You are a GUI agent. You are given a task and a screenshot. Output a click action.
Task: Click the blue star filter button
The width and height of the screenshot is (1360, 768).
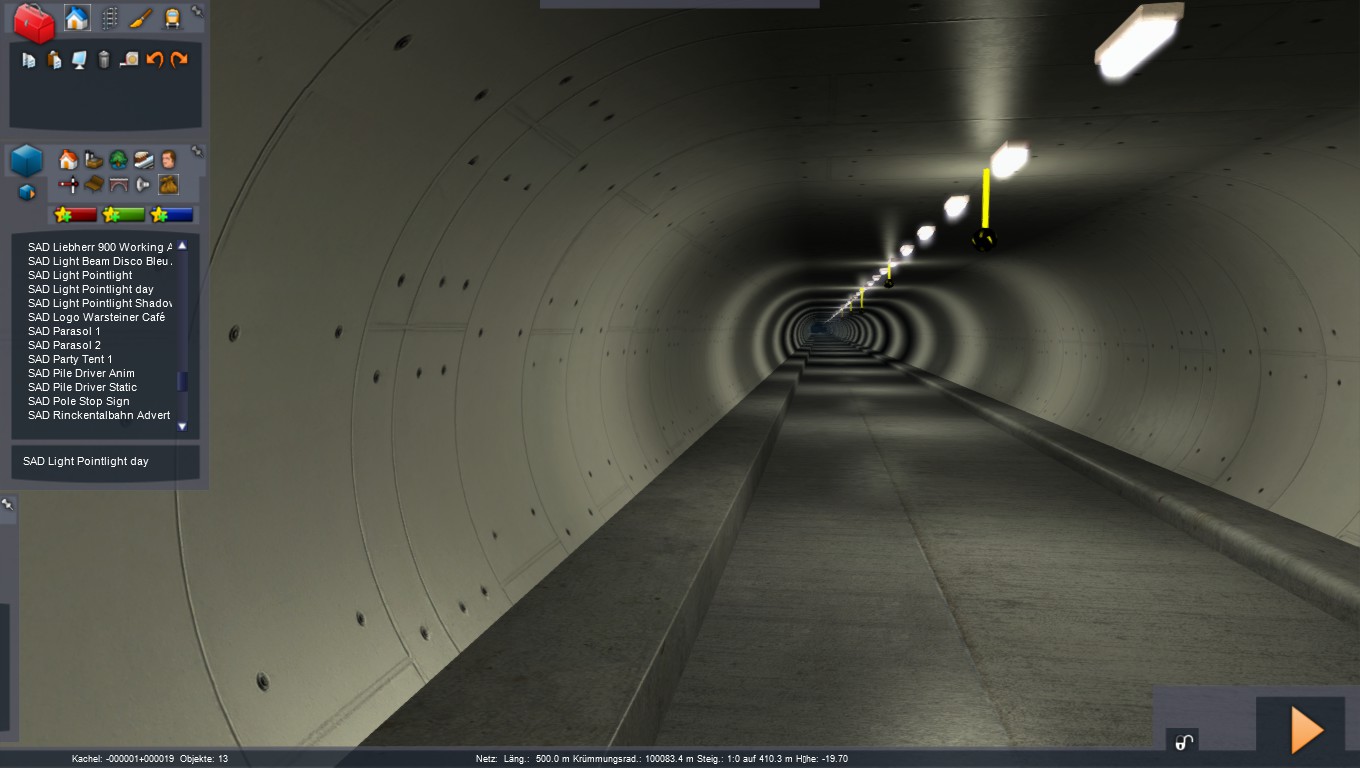(x=171, y=214)
